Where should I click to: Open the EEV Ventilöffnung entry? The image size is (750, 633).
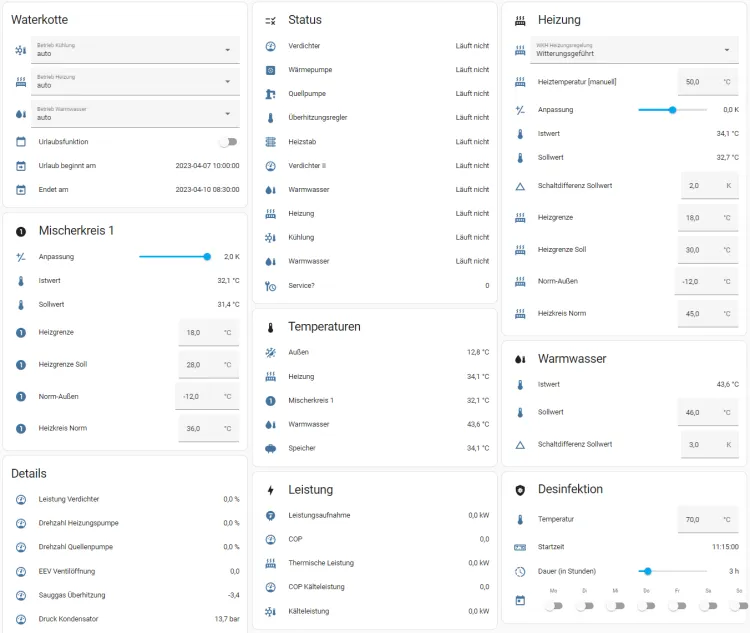point(127,571)
